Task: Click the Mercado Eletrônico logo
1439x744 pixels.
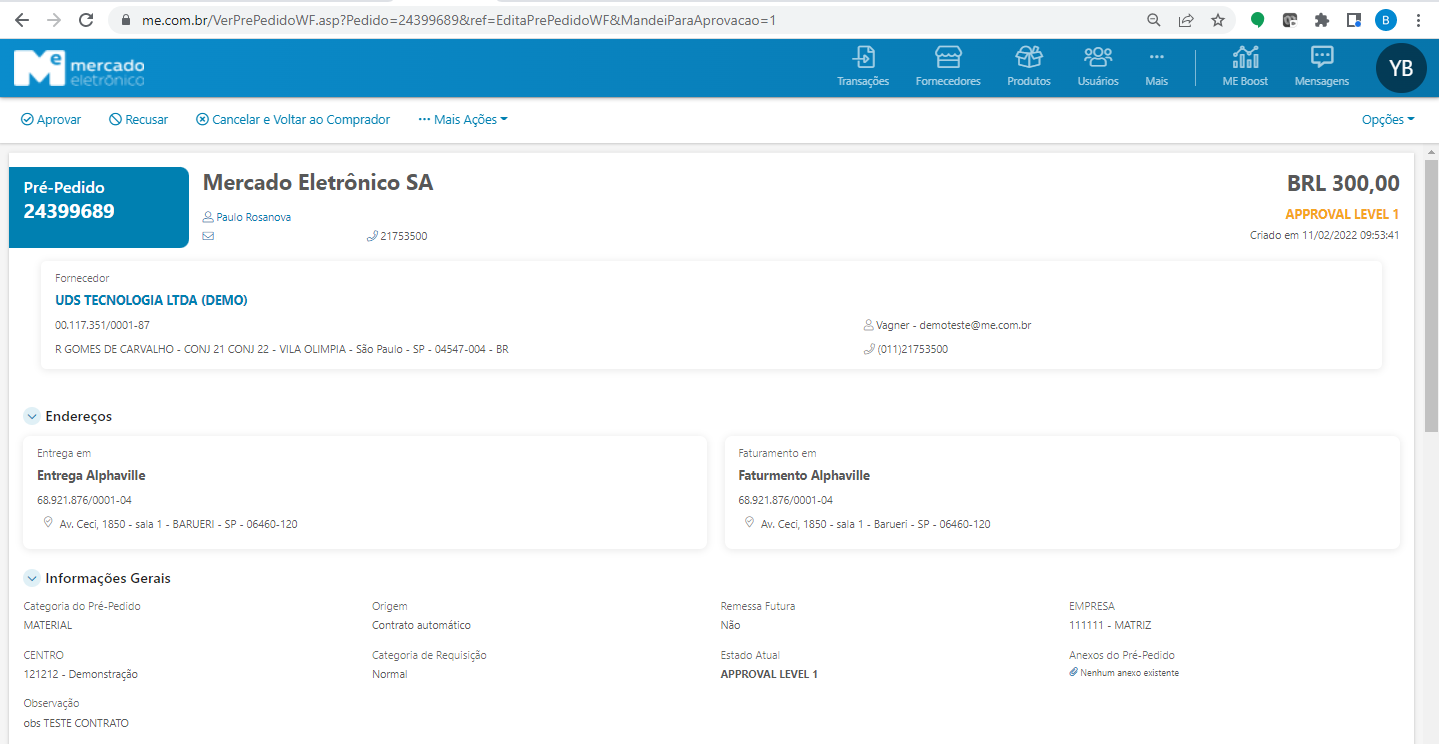Action: point(79,67)
